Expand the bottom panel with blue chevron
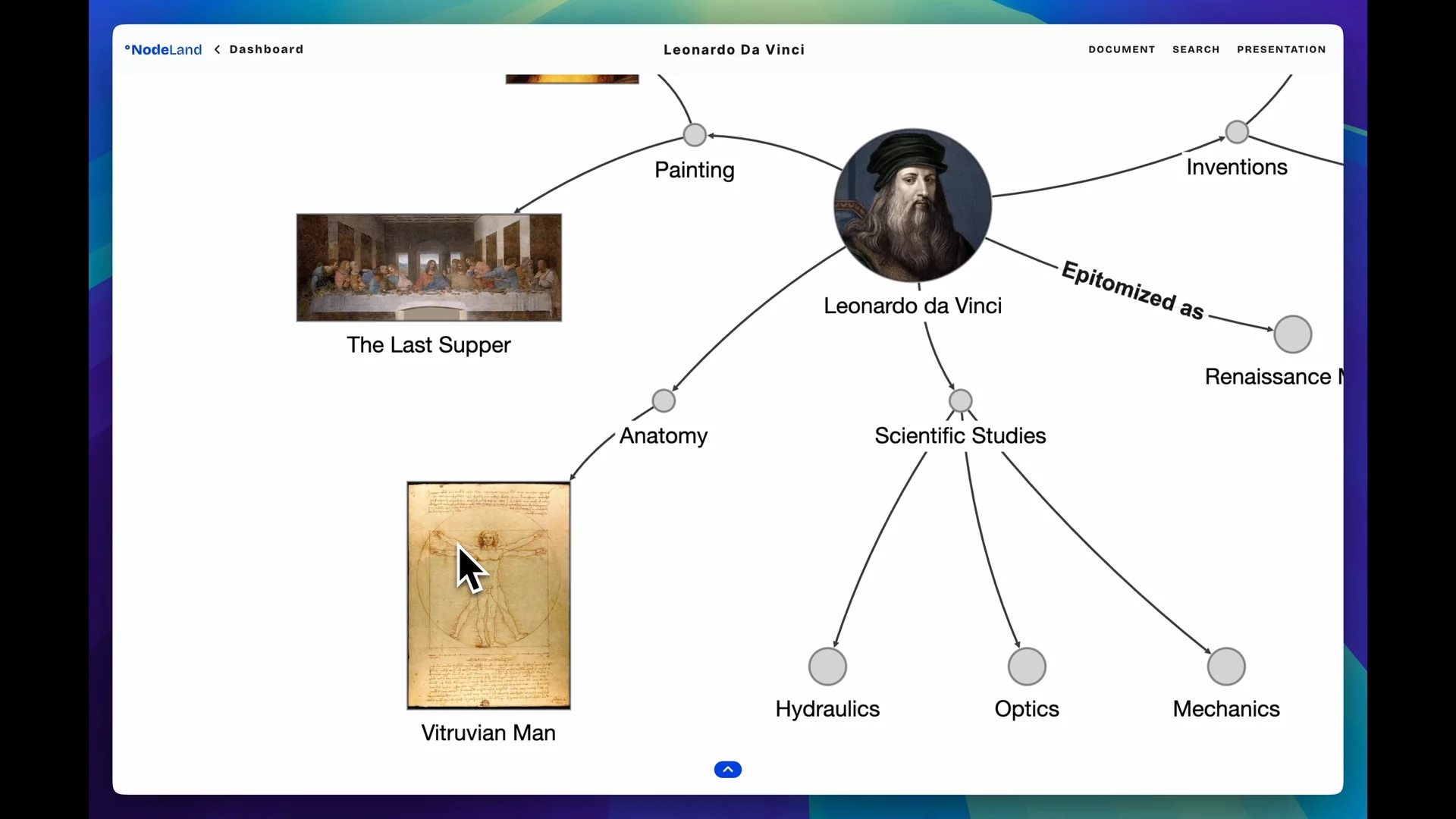 click(728, 770)
